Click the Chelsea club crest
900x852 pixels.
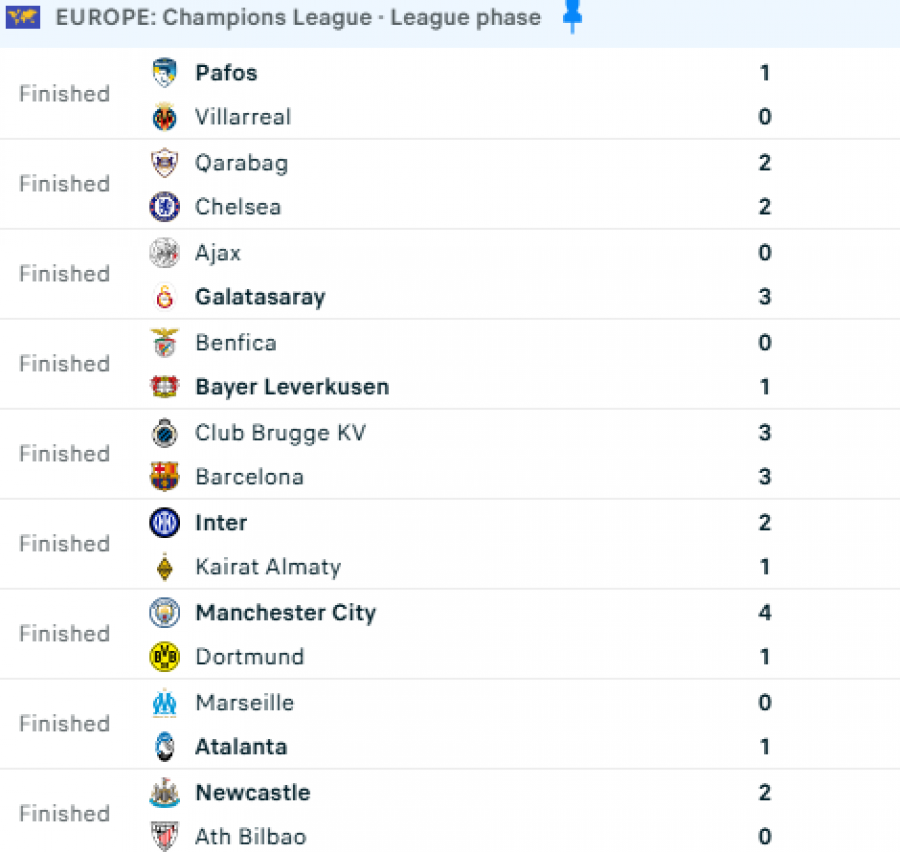click(165, 207)
